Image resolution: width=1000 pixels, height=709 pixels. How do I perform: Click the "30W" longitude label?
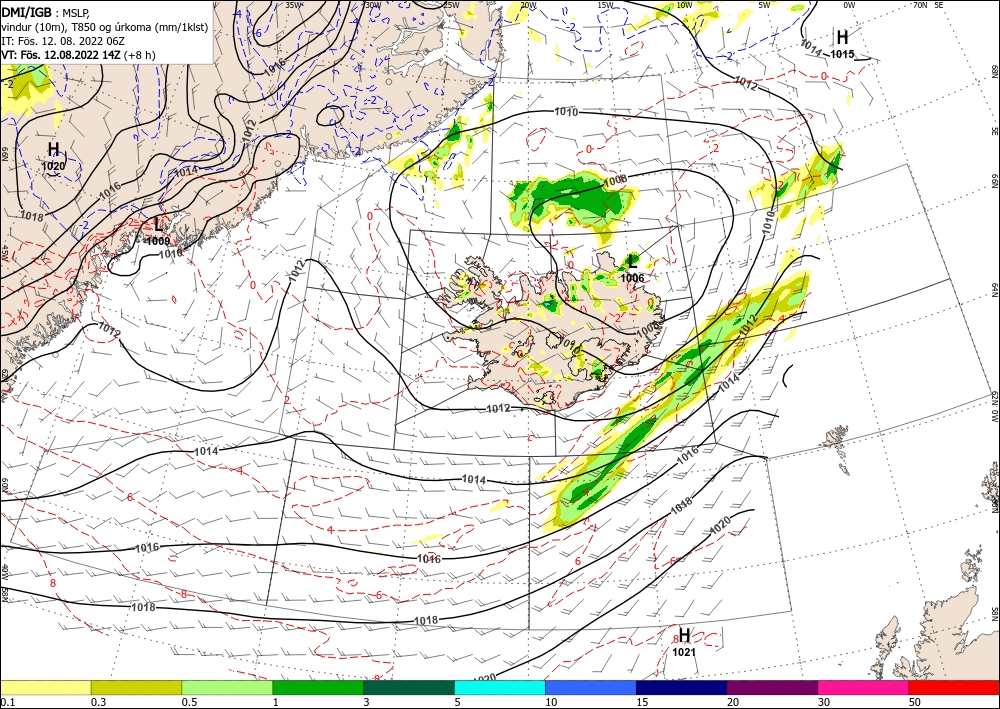pyautogui.click(x=373, y=4)
